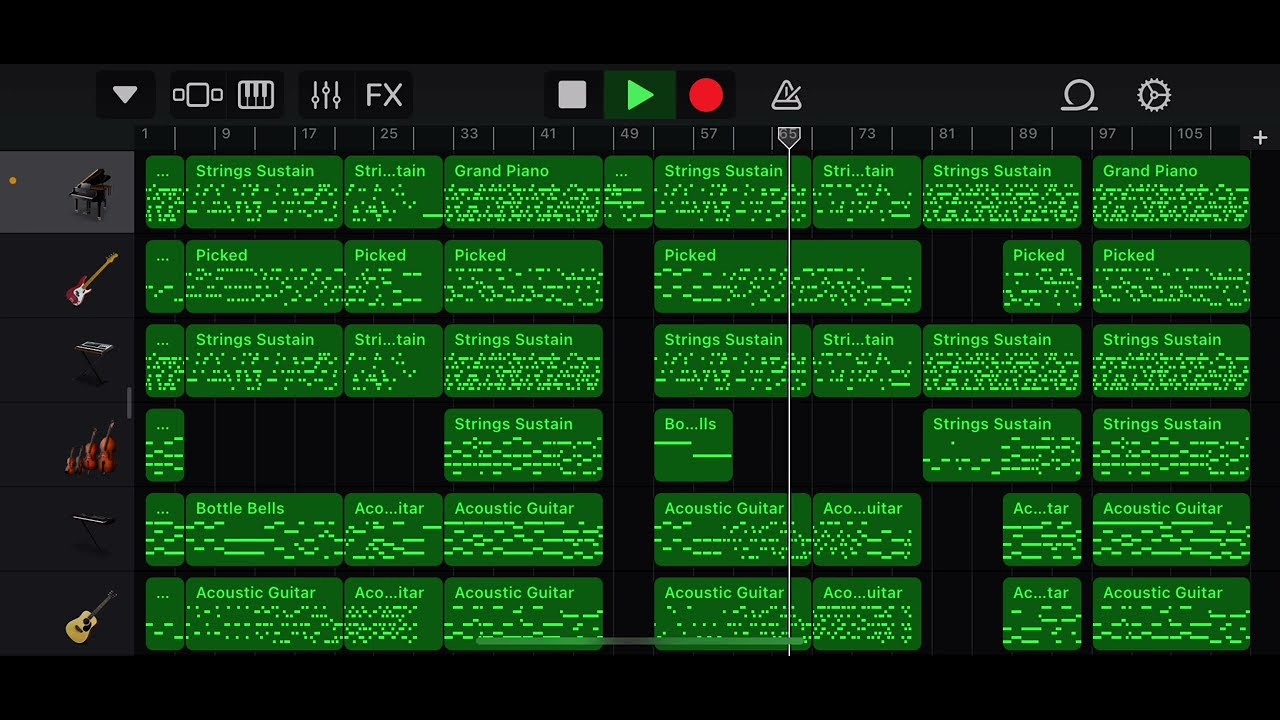Start recording with the red Record button
Viewport: 1280px width, 720px height.
pos(706,95)
